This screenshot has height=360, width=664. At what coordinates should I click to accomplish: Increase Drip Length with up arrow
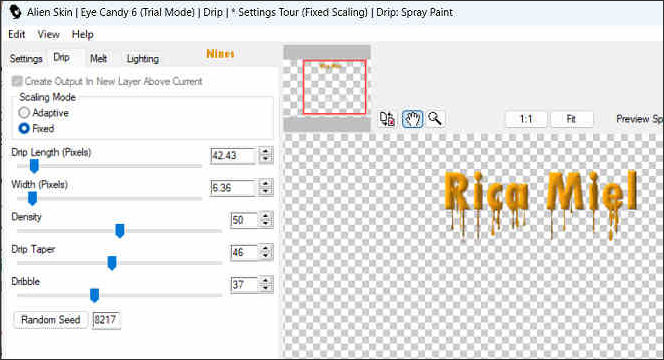(x=266, y=151)
